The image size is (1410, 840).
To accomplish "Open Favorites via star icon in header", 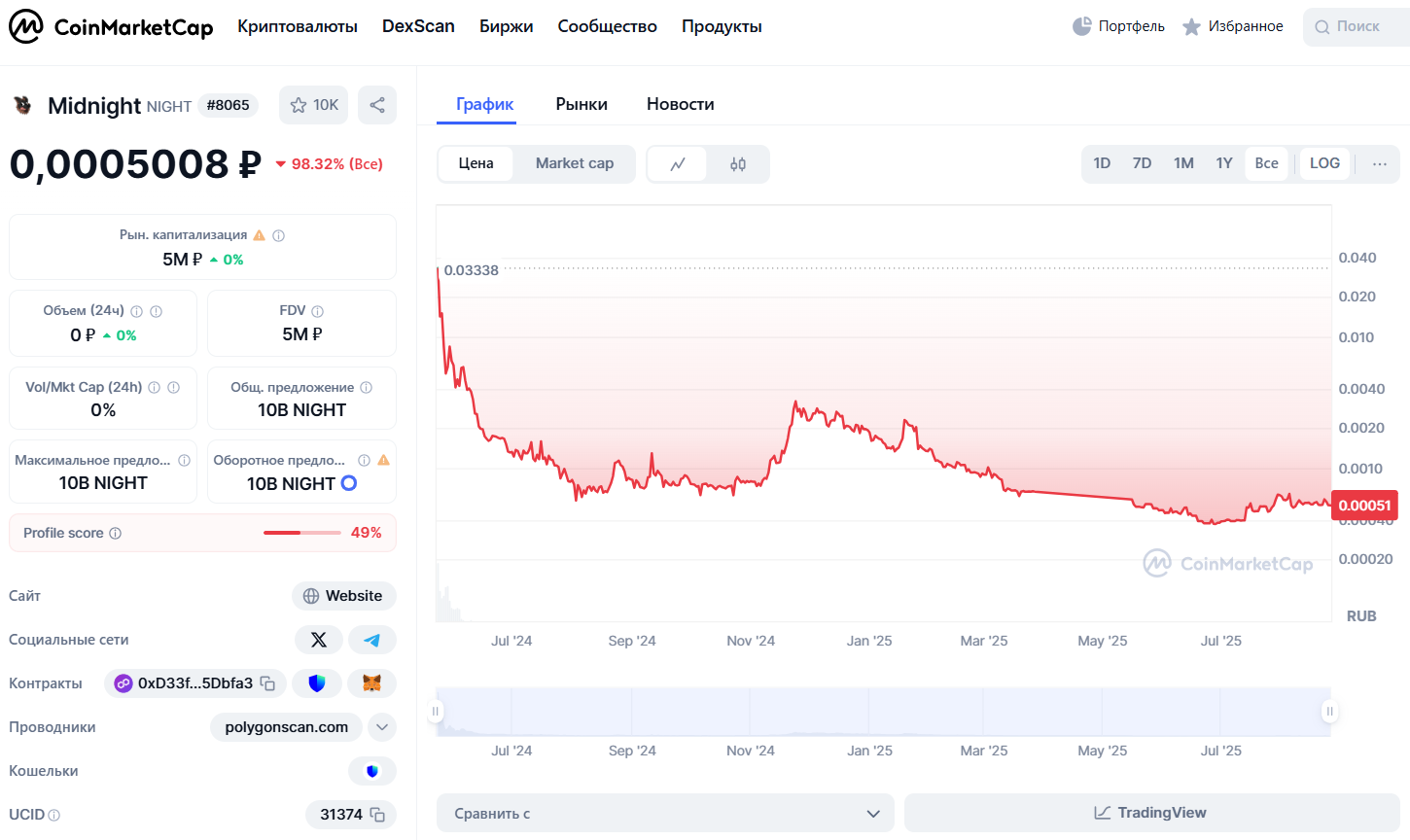I will 1191,26.
